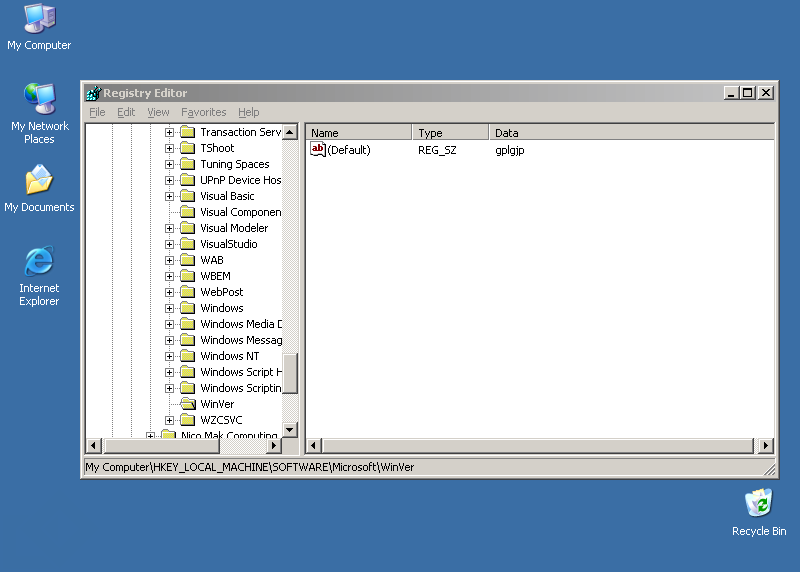Expand the Tuning Spaces key
The height and width of the screenshot is (572, 800).
(x=169, y=164)
